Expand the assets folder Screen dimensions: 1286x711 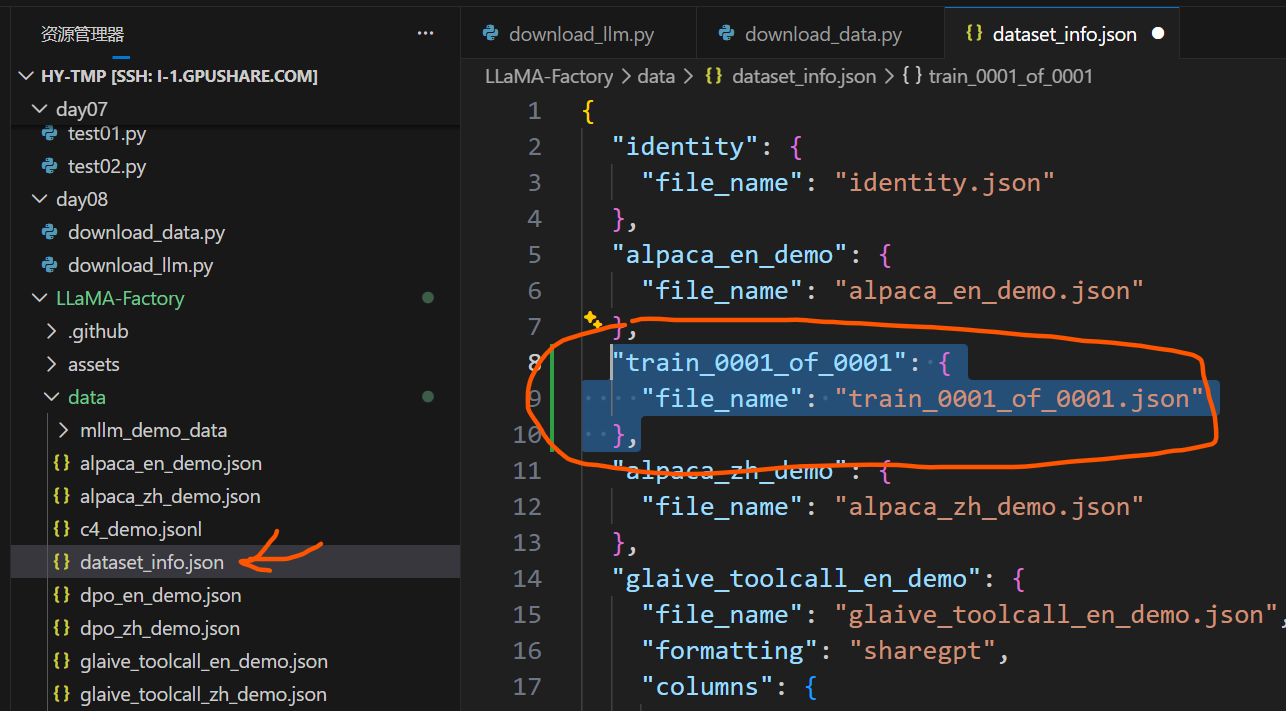(x=52, y=364)
